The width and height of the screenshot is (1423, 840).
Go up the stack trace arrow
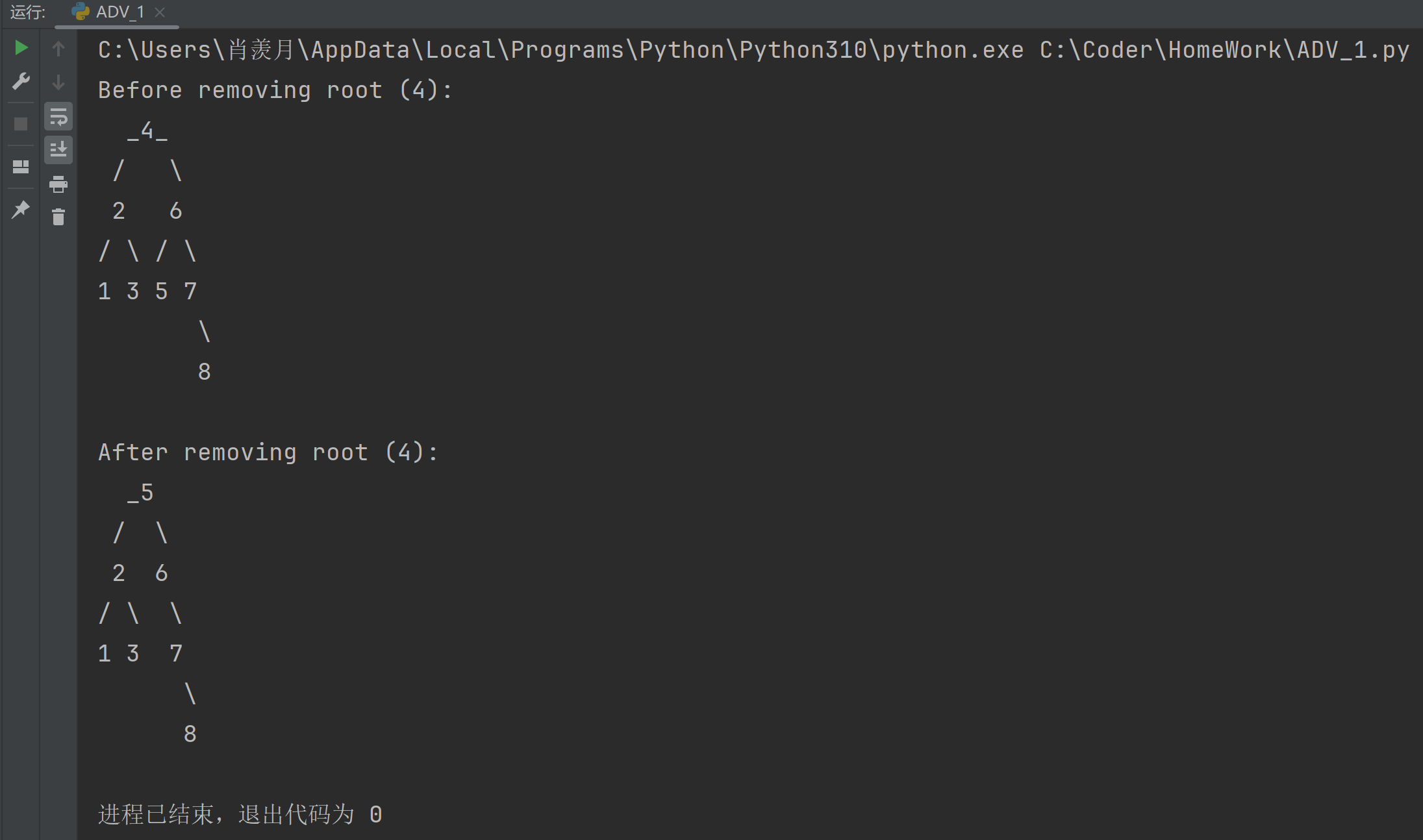click(58, 49)
